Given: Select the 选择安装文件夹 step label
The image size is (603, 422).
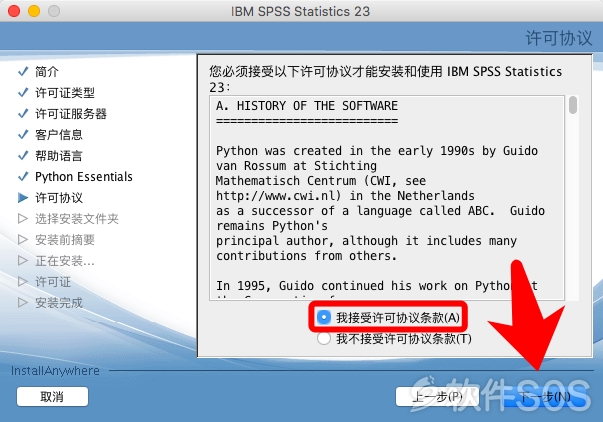Looking at the screenshot, I should 77,219.
